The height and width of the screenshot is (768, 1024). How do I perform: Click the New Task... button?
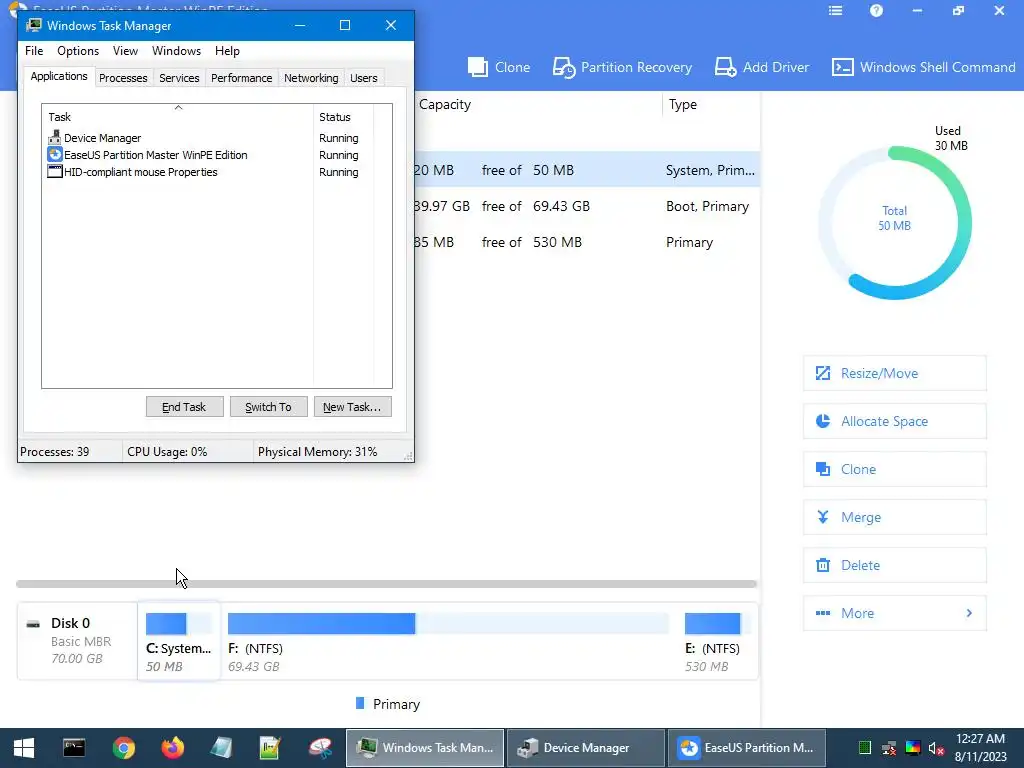point(353,407)
